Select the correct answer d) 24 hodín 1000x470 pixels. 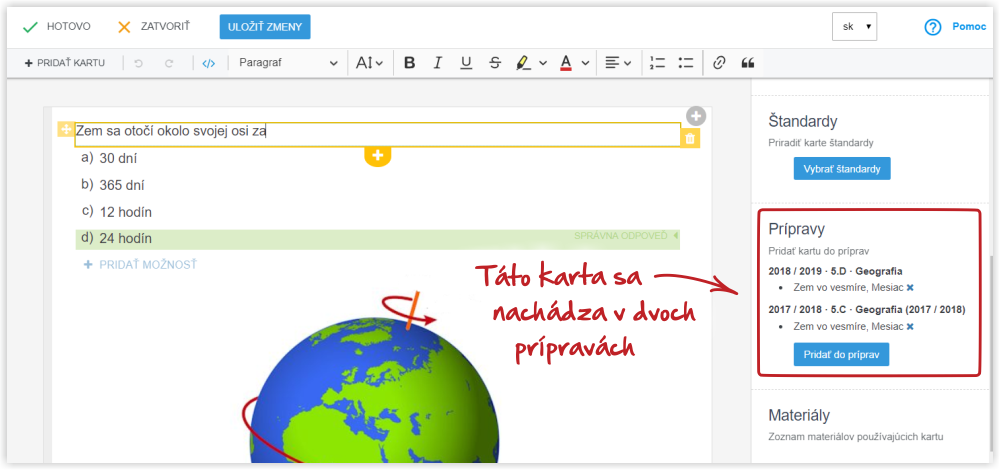tap(378, 239)
